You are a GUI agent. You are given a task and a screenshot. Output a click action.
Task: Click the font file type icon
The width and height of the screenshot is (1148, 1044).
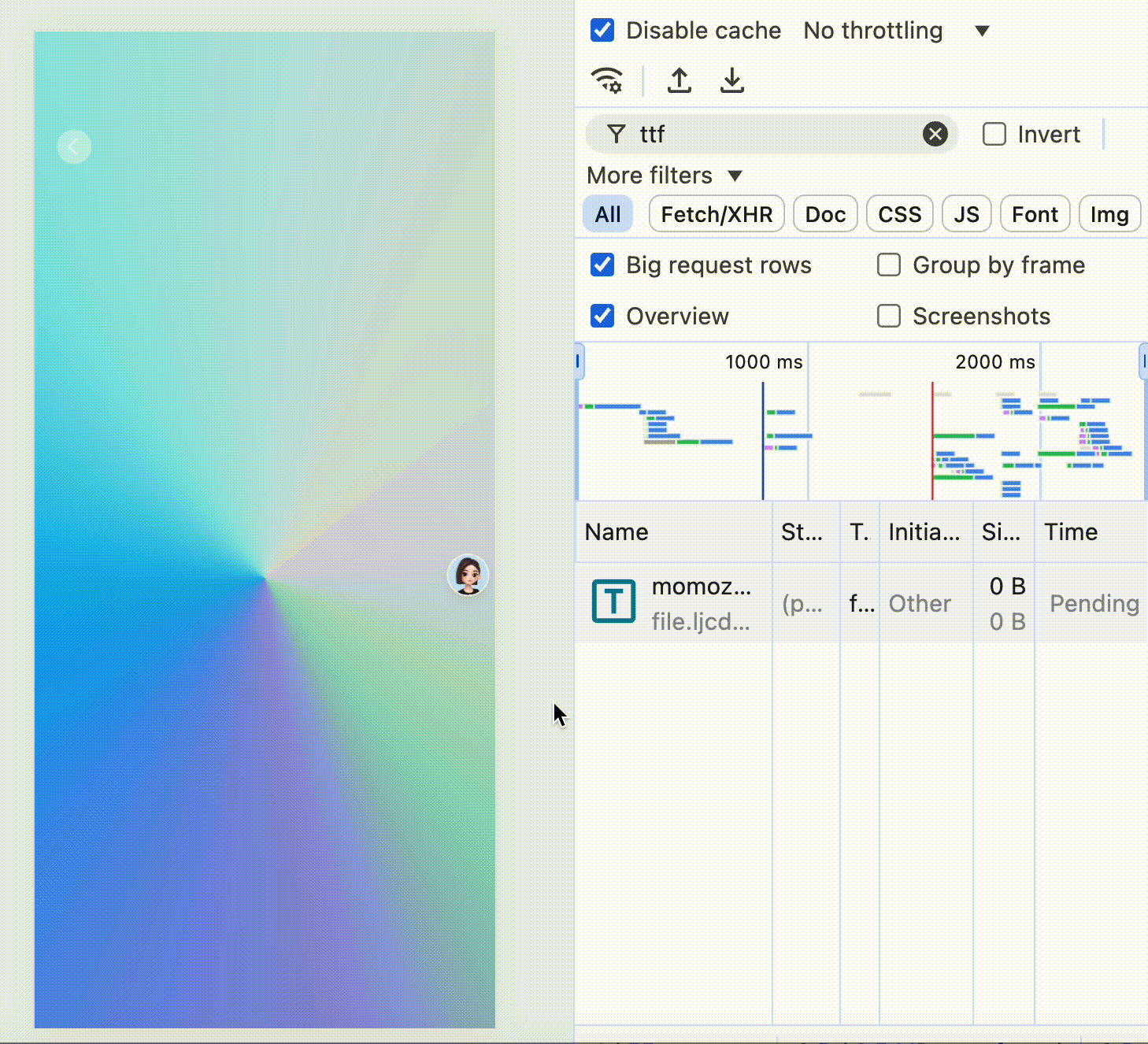613,602
